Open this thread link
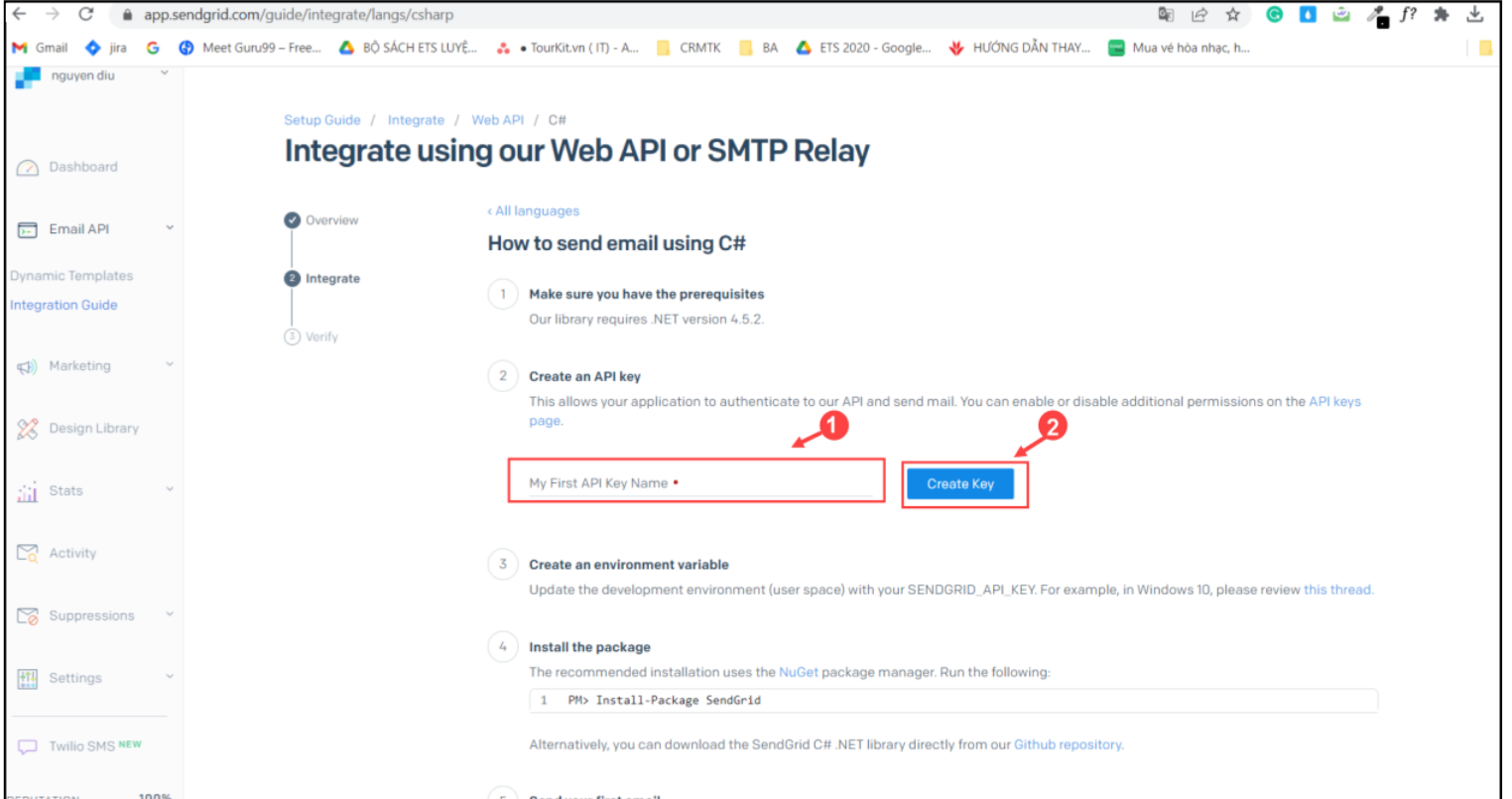1512x799 pixels. pyautogui.click(x=1336, y=590)
